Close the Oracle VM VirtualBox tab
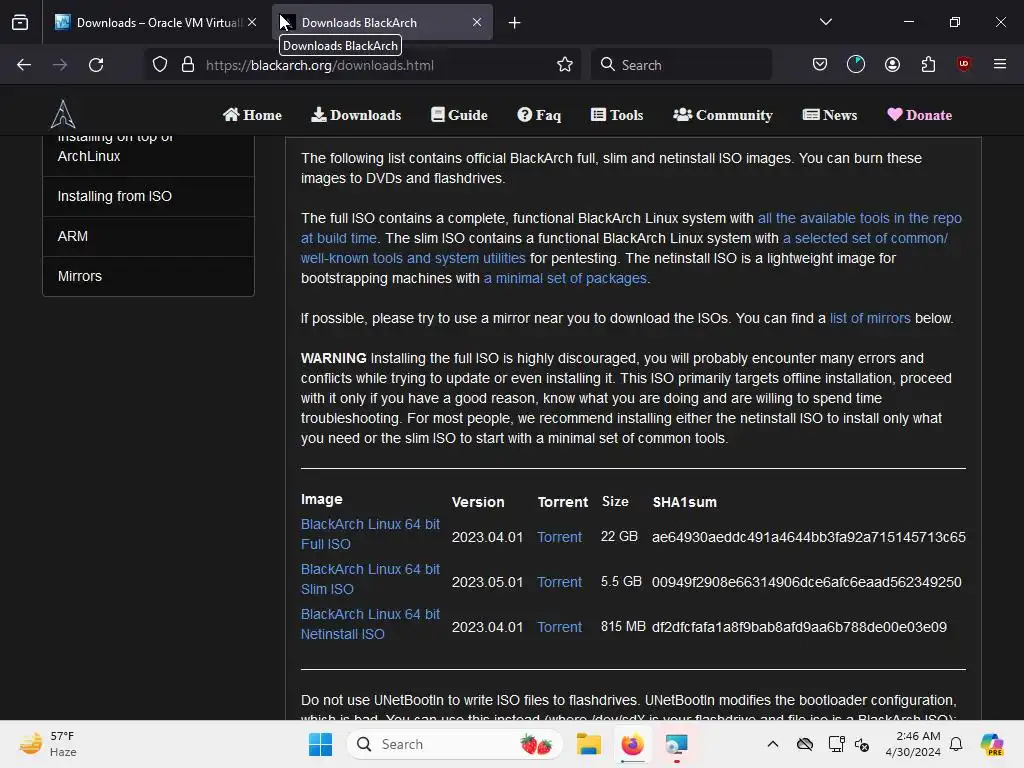 (252, 23)
